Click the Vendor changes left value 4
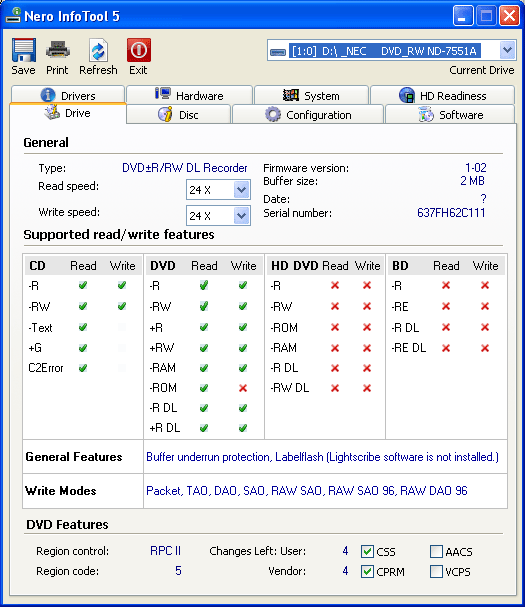The height and width of the screenshot is (607, 525). click(x=345, y=571)
